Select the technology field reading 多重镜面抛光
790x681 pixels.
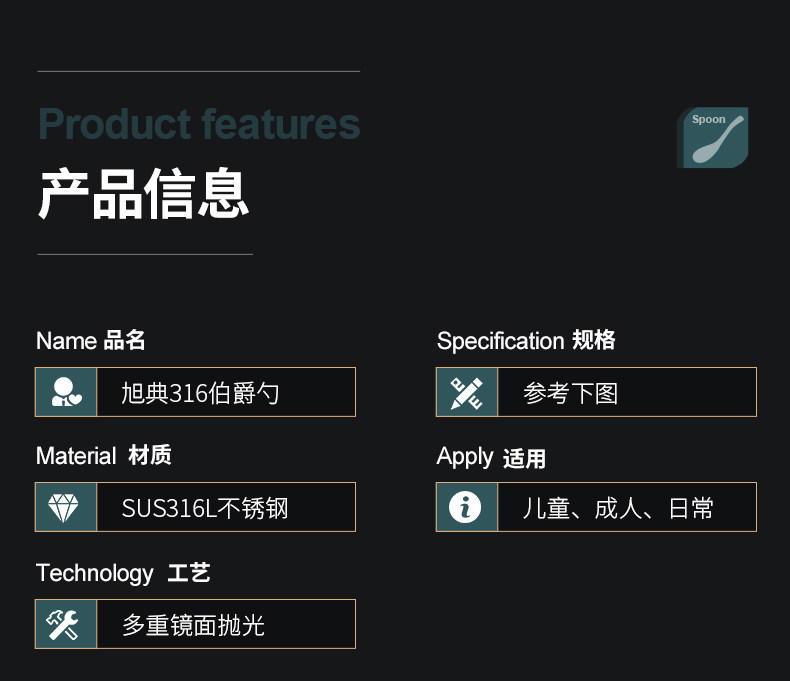click(225, 624)
